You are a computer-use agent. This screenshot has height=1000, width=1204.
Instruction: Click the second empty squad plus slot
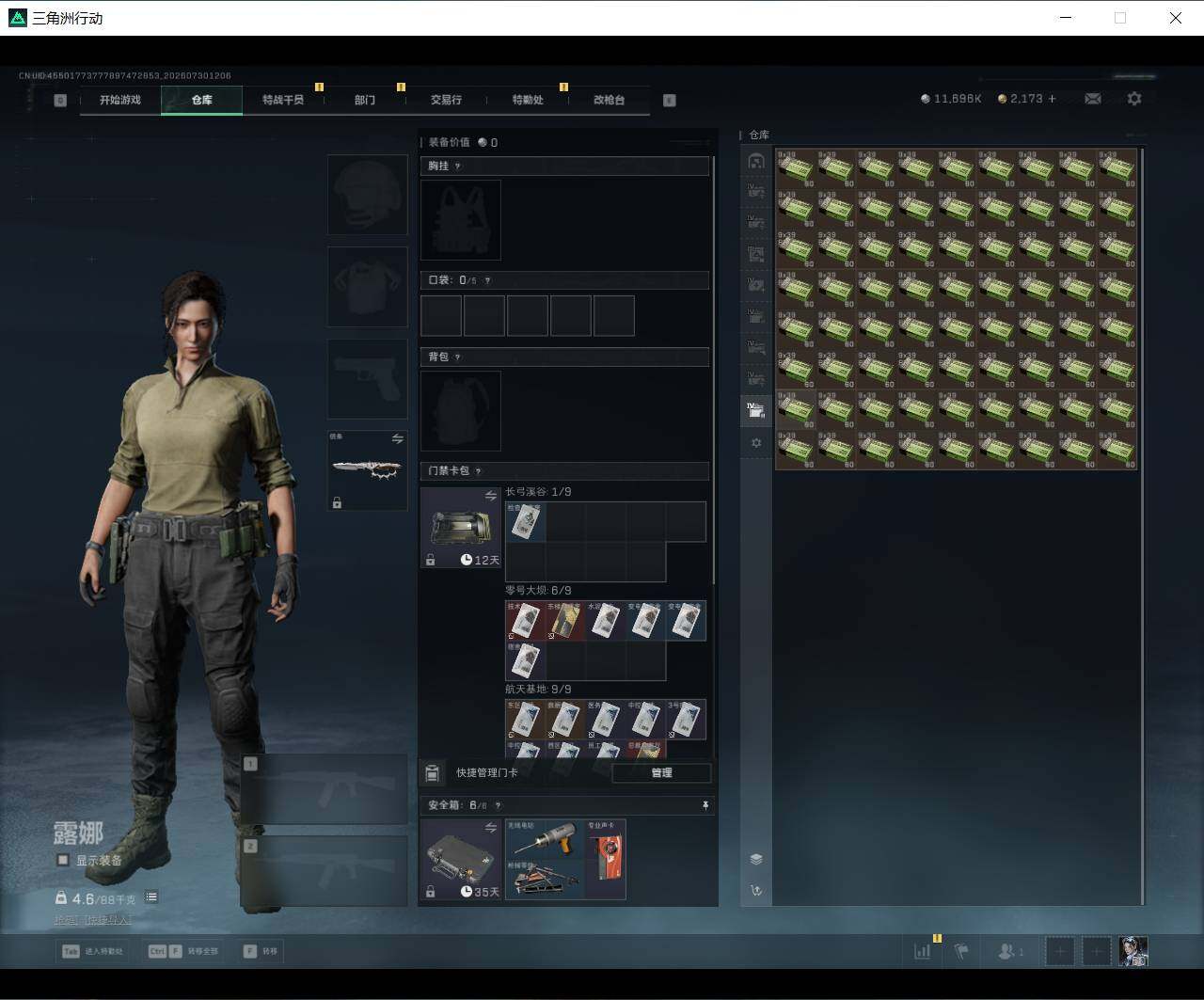tap(1097, 951)
